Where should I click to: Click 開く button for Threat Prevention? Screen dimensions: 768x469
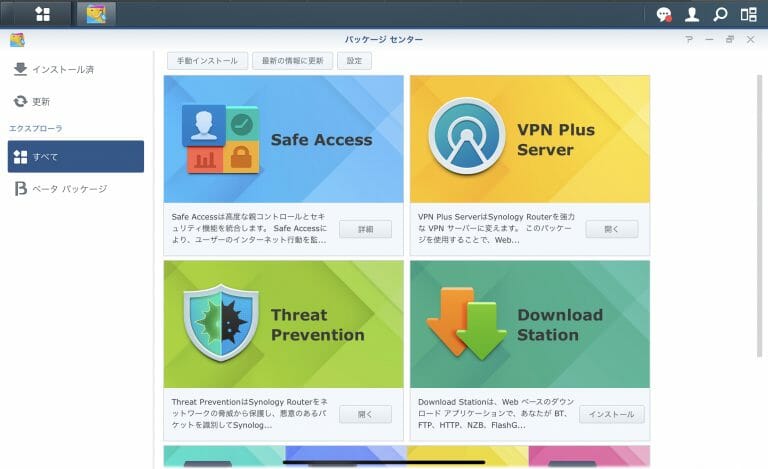365,414
